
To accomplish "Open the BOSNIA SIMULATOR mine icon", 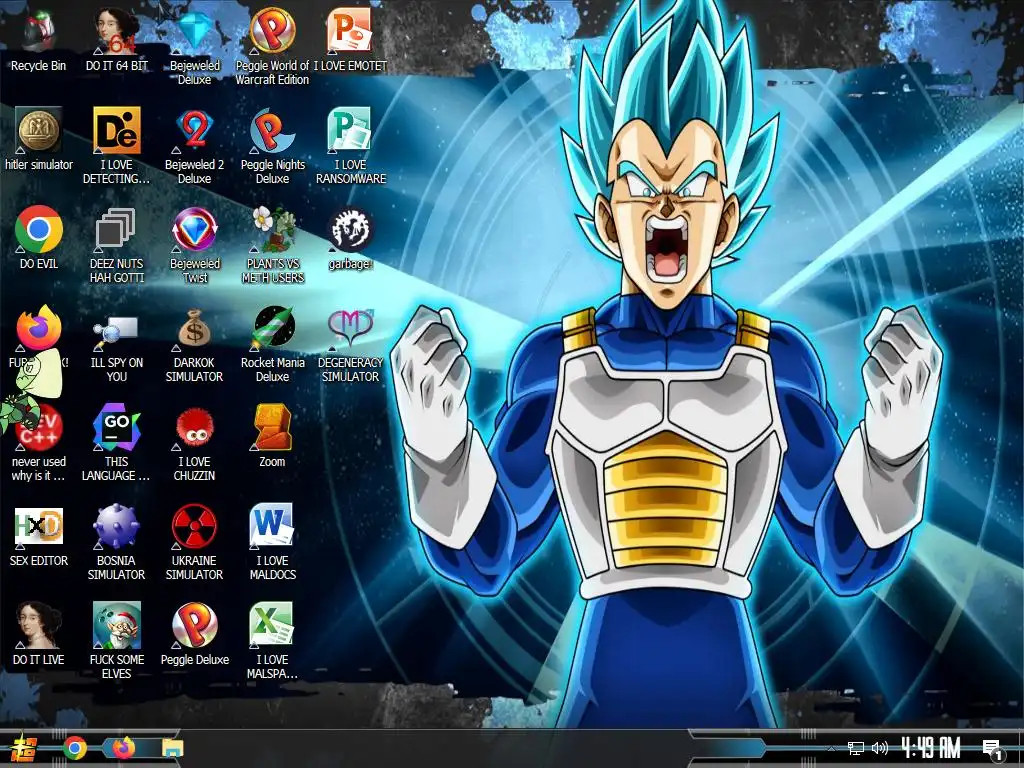I will (117, 542).
